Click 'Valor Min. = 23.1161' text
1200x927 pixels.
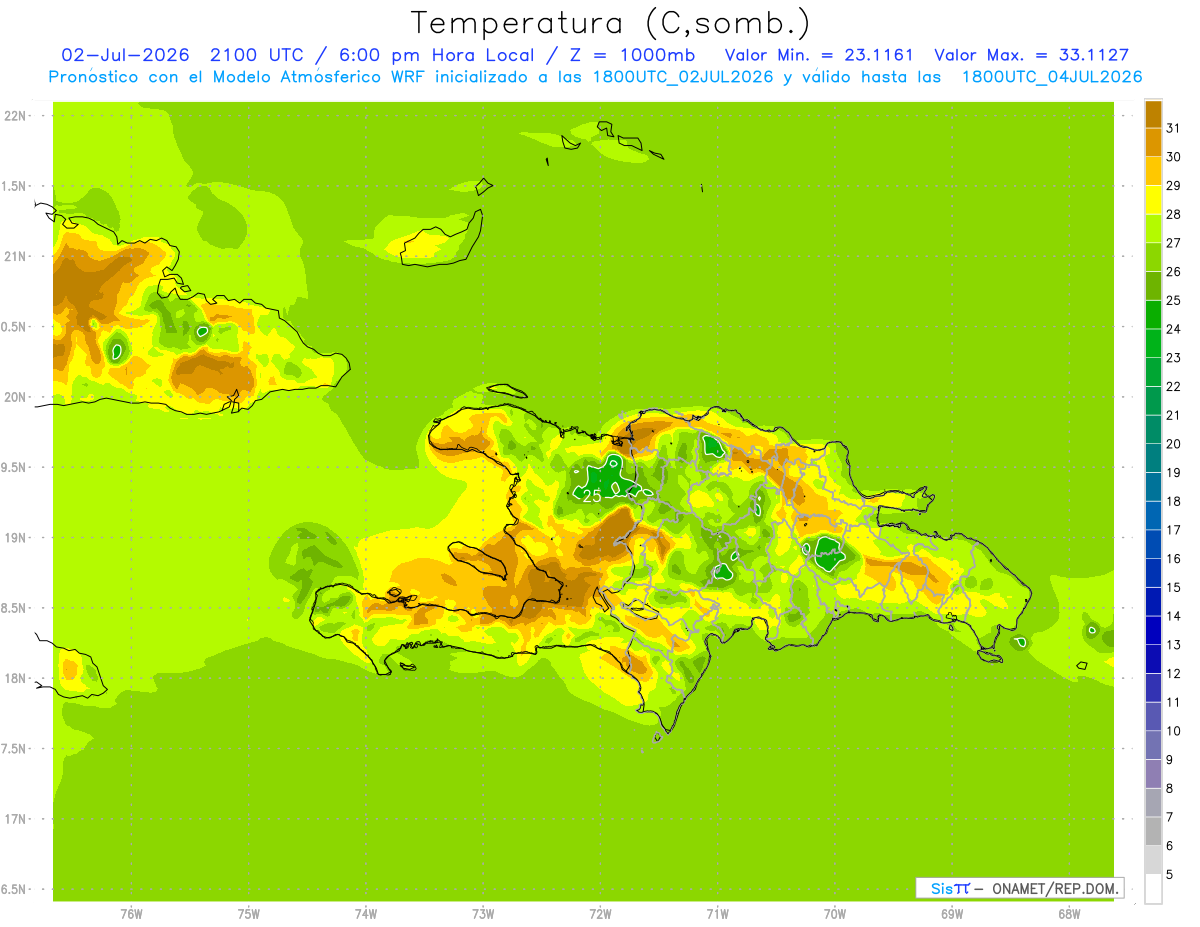click(x=819, y=55)
